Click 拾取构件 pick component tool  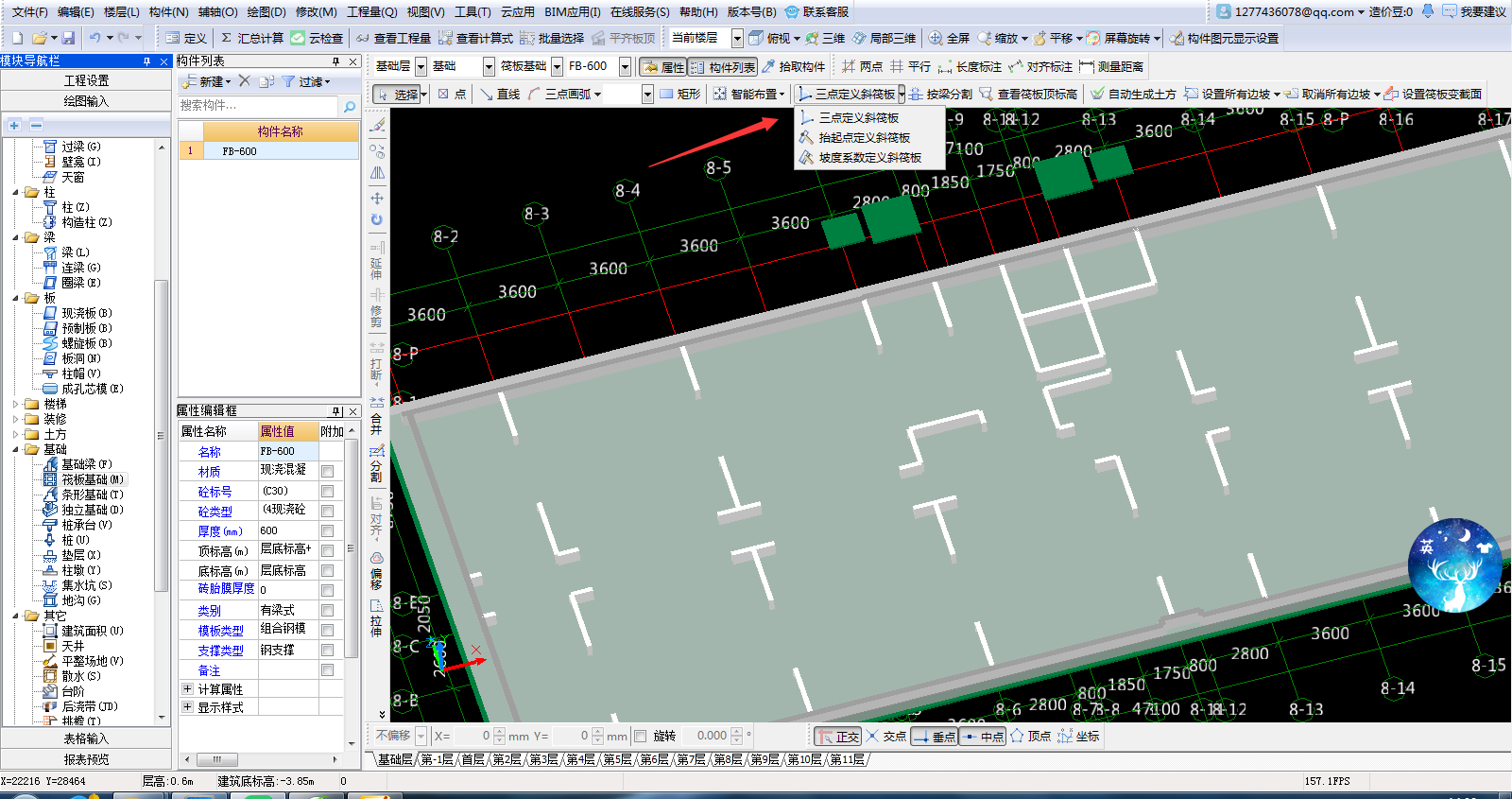point(794,66)
